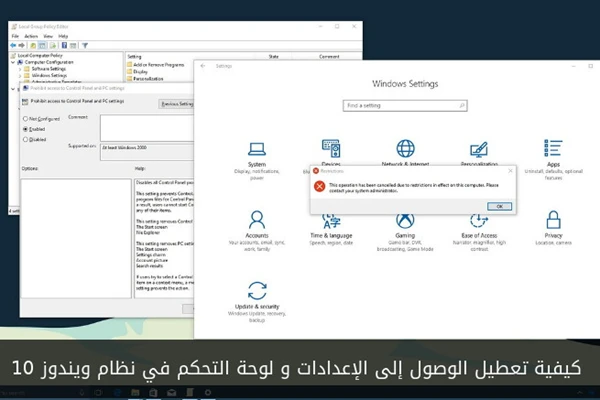
Task: Open the Gaming settings category
Action: [405, 233]
